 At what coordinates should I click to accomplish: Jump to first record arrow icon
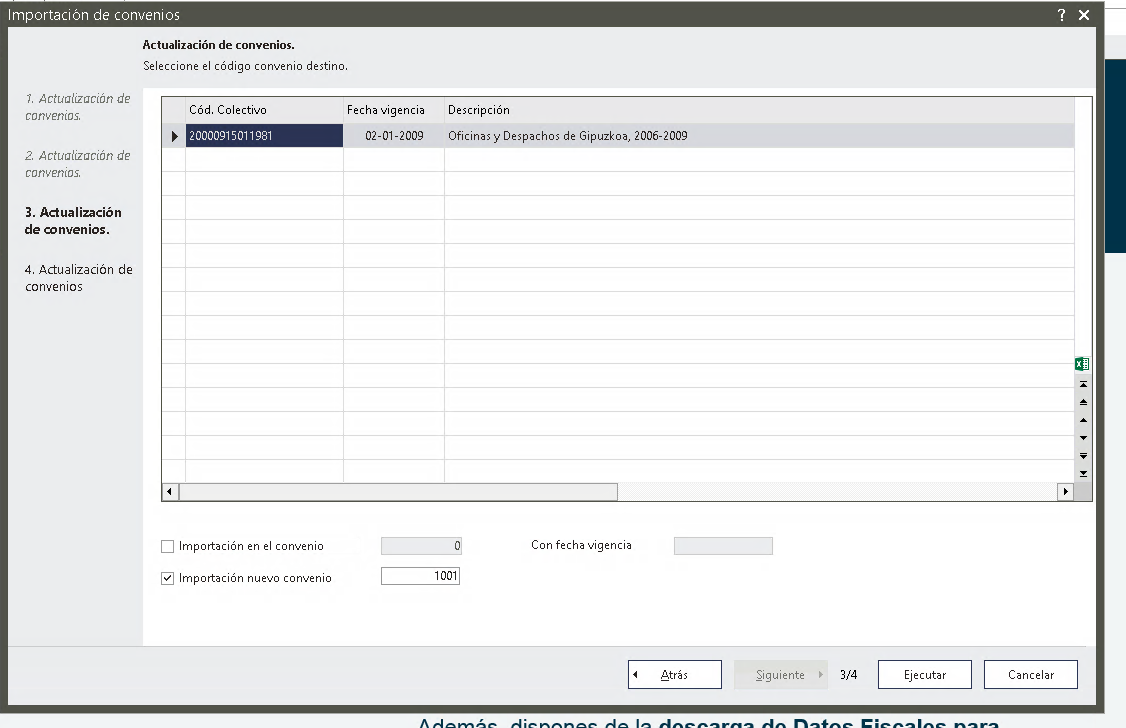1083,384
